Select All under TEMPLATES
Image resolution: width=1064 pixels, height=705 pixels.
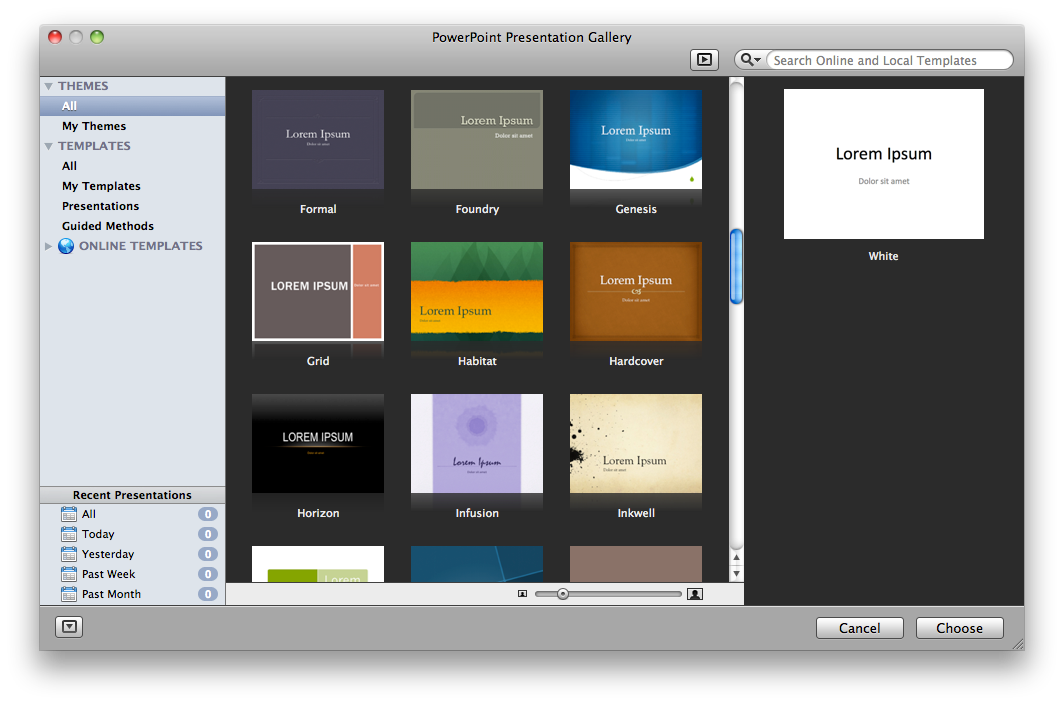click(x=132, y=166)
